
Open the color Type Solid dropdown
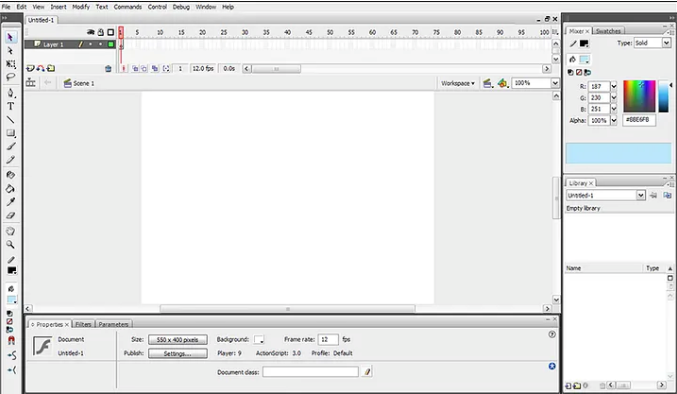click(666, 43)
